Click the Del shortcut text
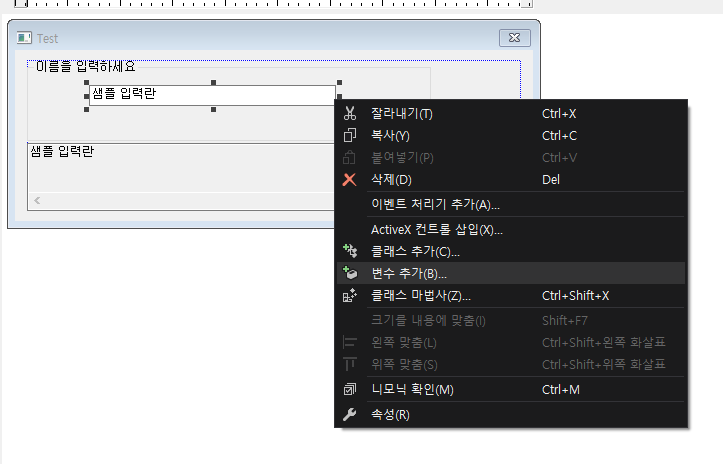 coord(551,179)
